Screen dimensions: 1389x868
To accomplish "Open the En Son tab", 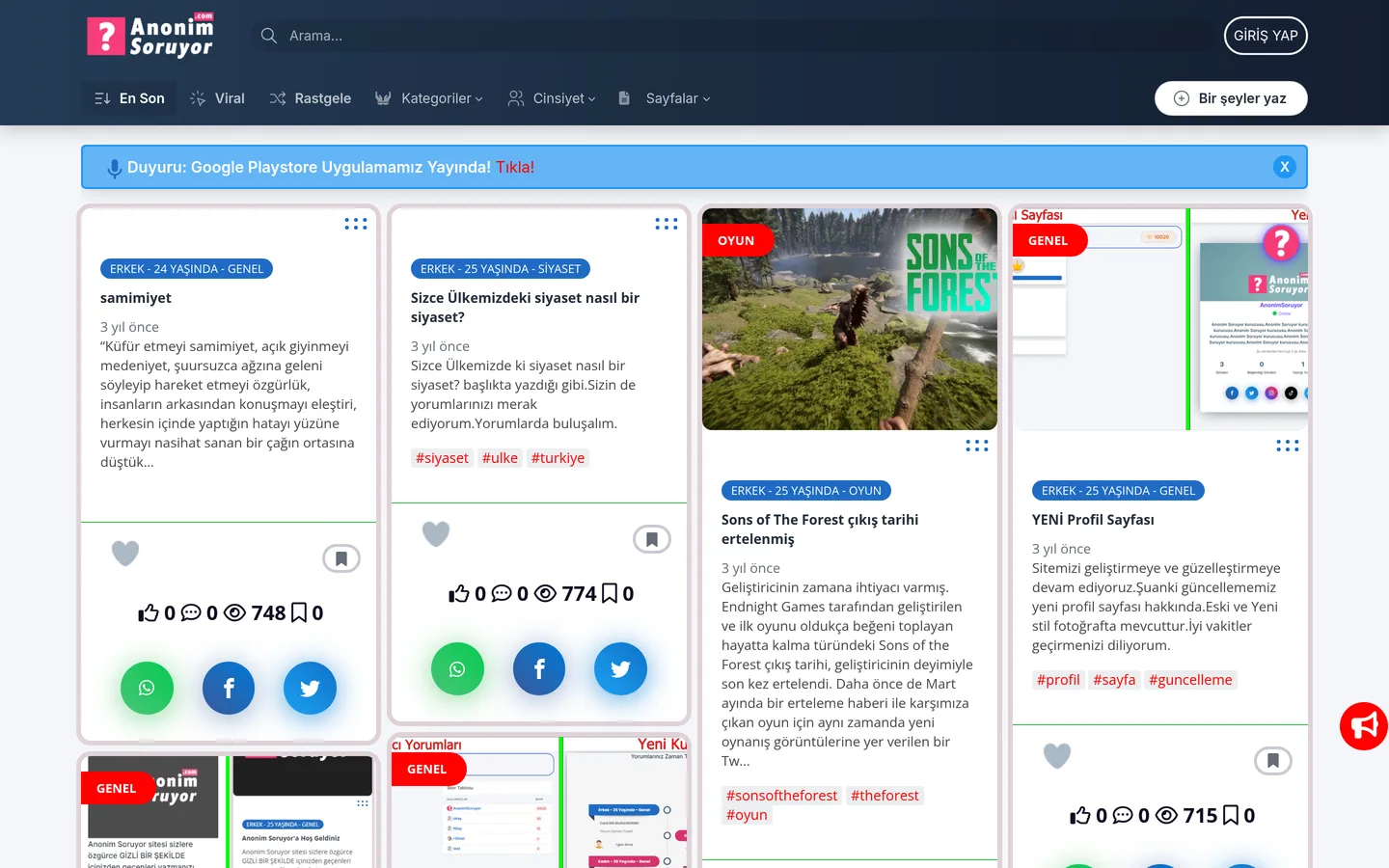I will pos(129,98).
